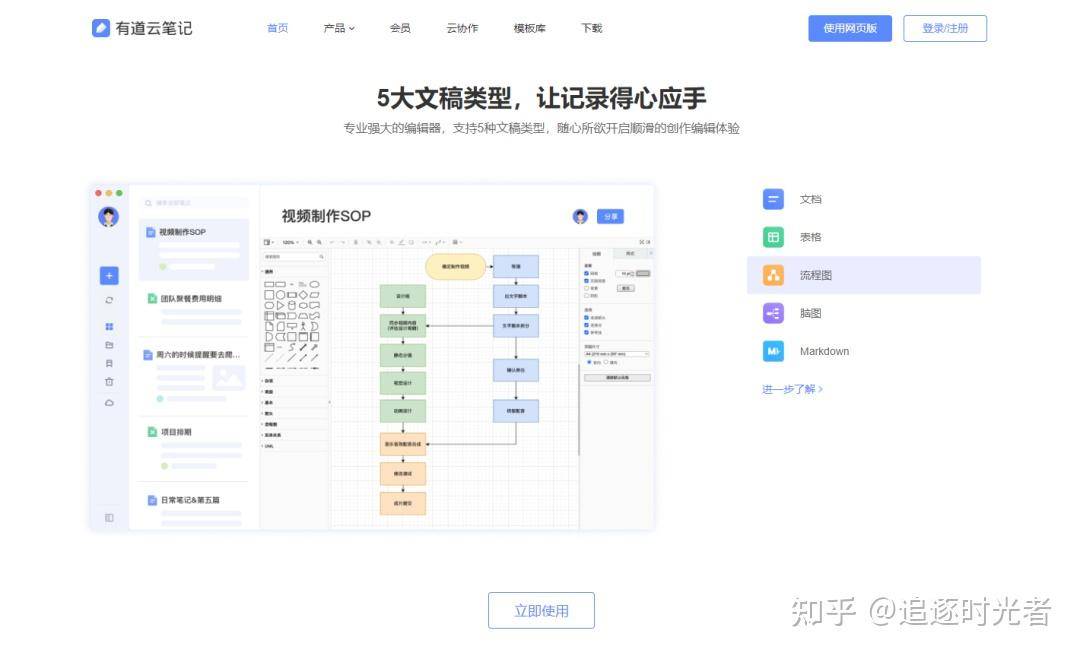Click the green 表格 spreadsheet type icon

(773, 237)
